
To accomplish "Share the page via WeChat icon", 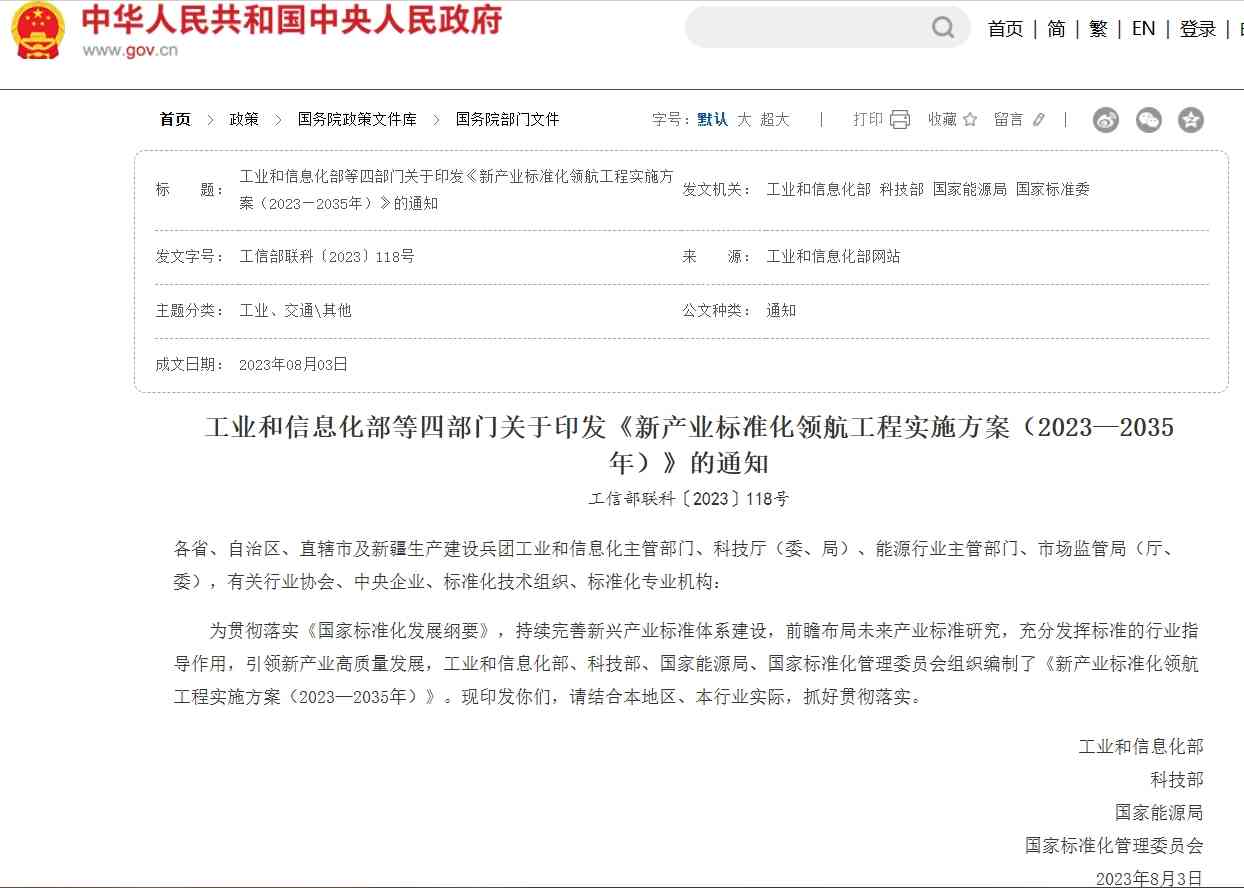I will click(1148, 120).
